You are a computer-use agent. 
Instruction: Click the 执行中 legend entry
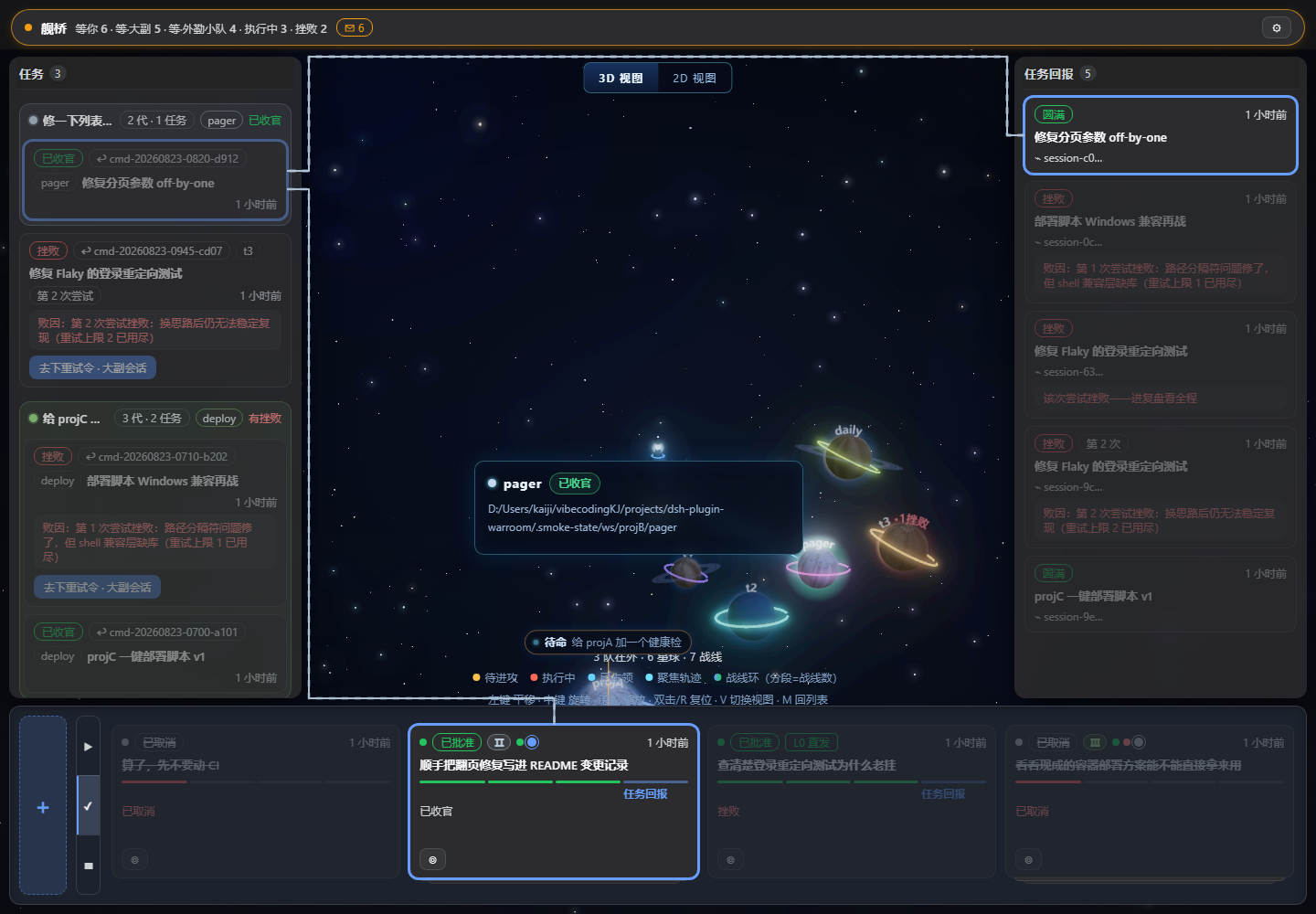[553, 677]
